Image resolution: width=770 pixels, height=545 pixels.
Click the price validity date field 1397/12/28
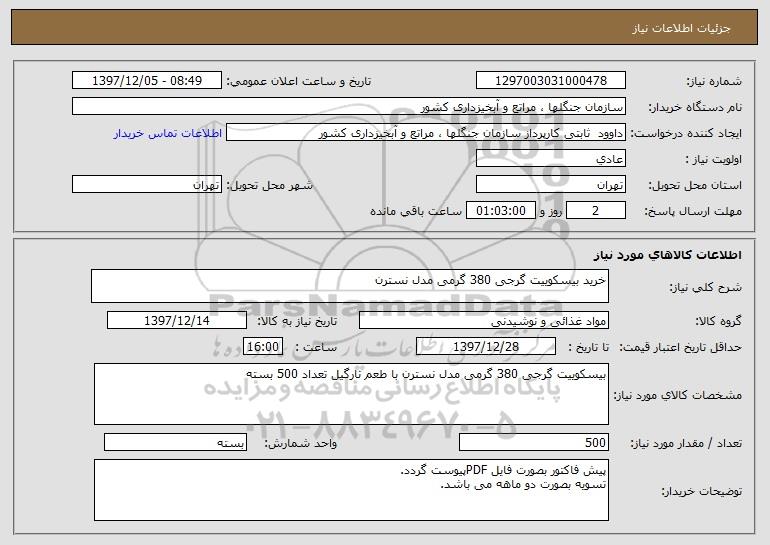pyautogui.click(x=486, y=346)
